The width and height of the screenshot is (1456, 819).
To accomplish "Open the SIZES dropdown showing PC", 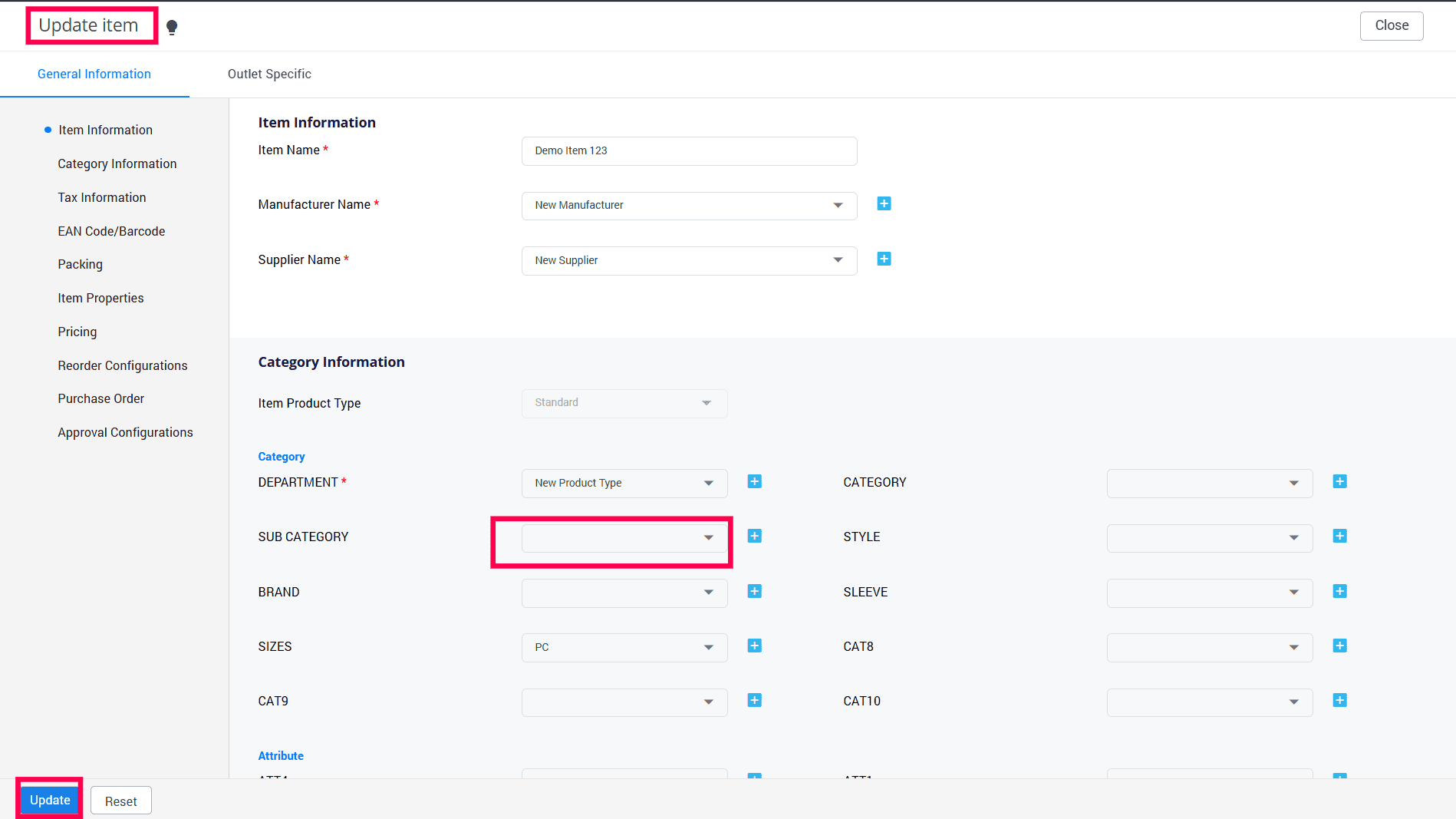I will click(624, 648).
